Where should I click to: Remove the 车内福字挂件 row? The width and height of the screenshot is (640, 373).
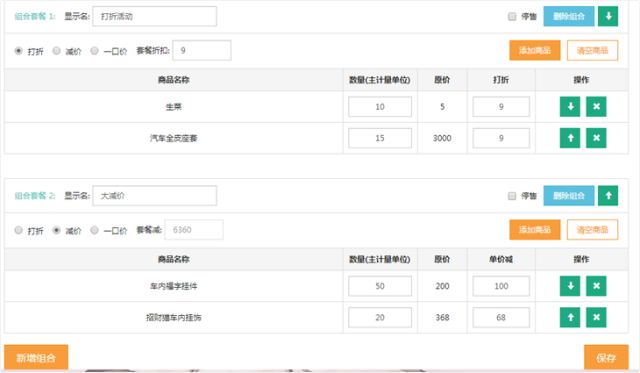[596, 286]
